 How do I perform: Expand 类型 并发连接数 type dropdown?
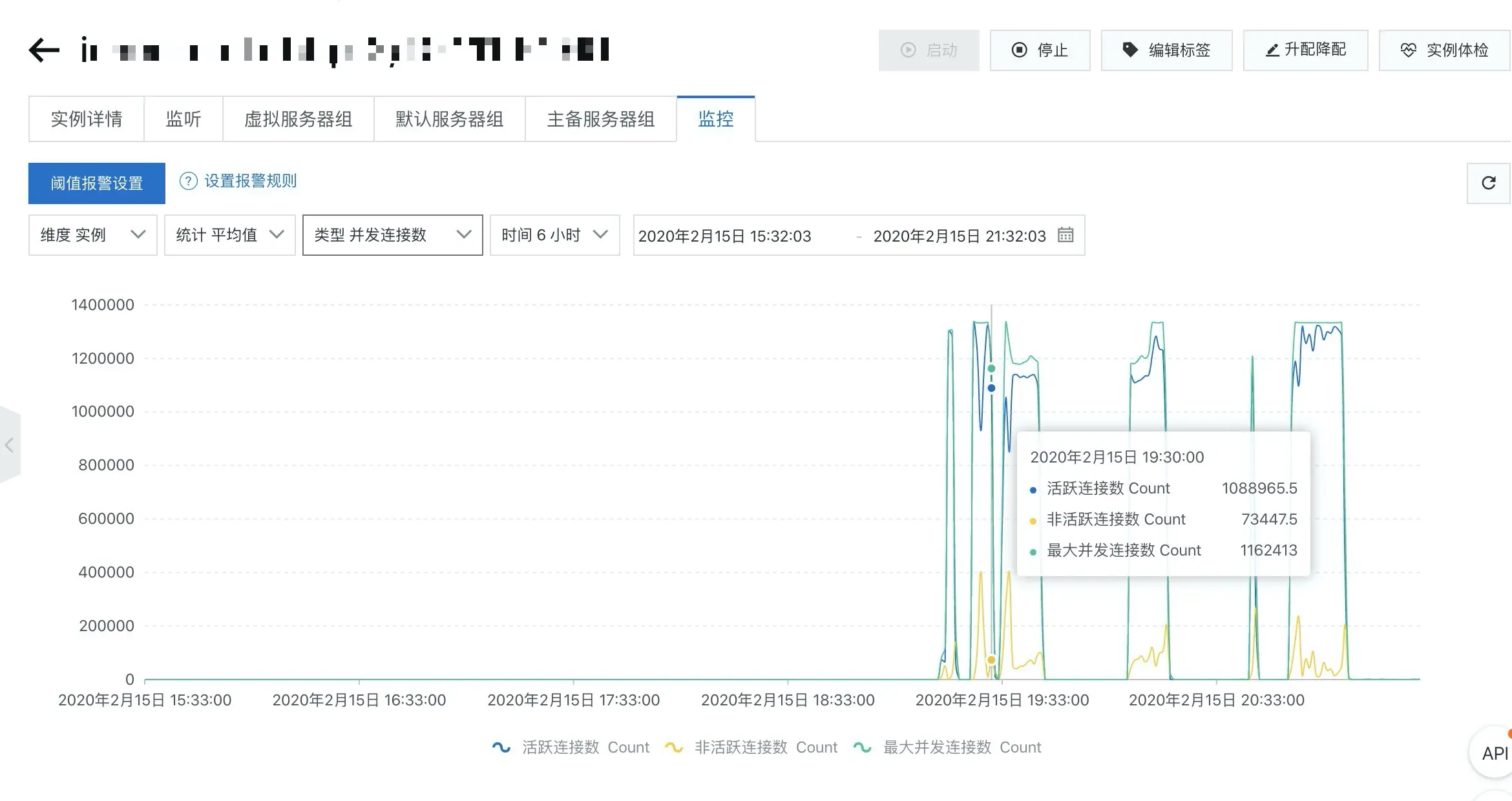tap(393, 235)
